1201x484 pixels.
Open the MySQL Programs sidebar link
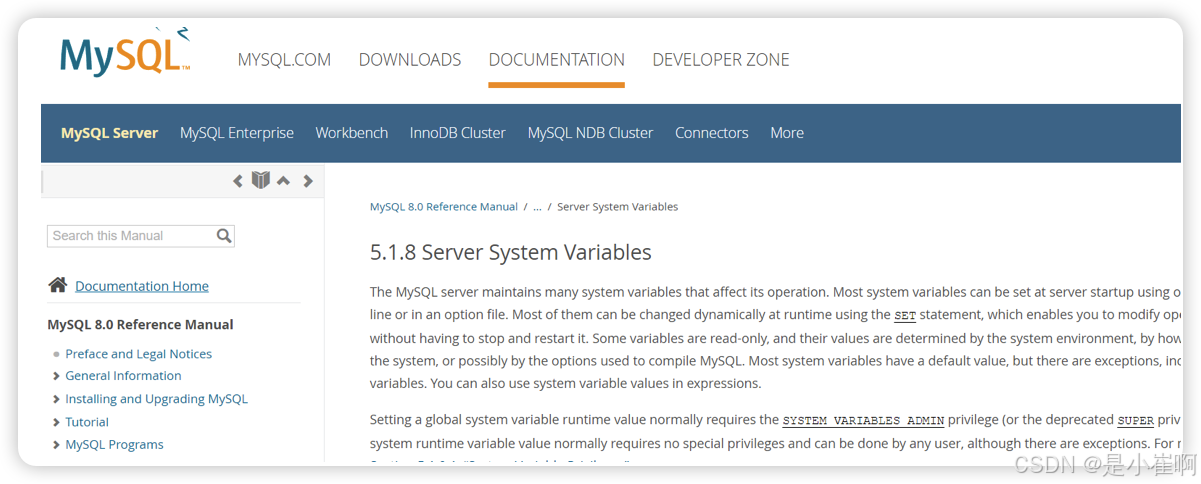[115, 445]
